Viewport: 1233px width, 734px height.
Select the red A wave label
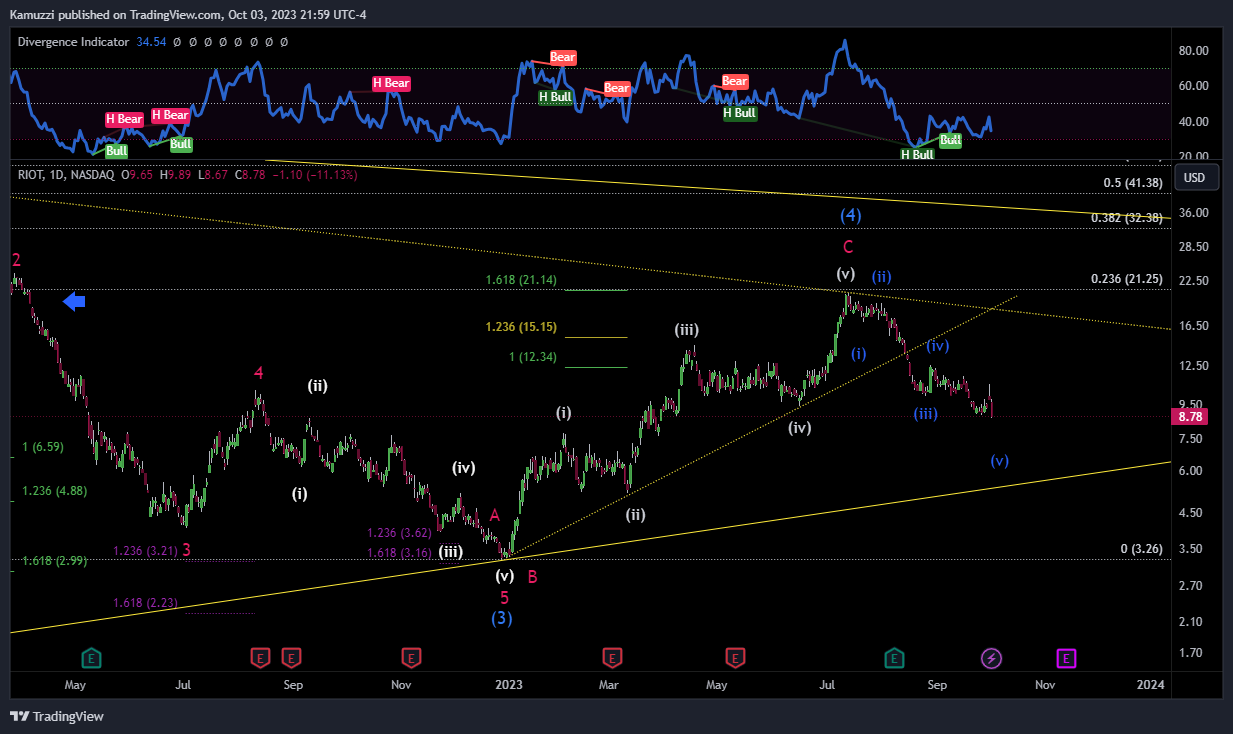(494, 515)
